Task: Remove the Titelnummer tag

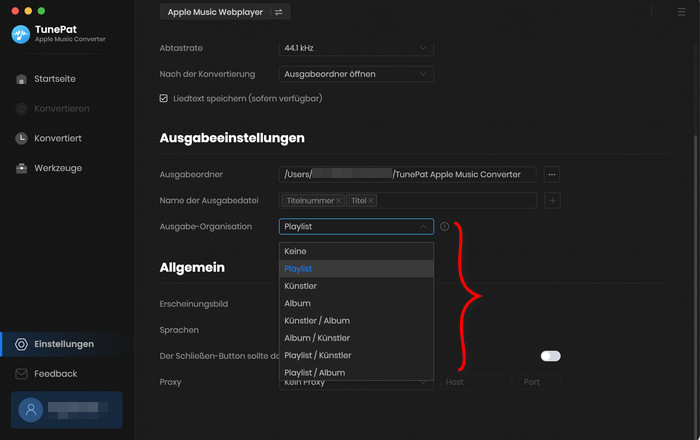Action: (x=338, y=201)
